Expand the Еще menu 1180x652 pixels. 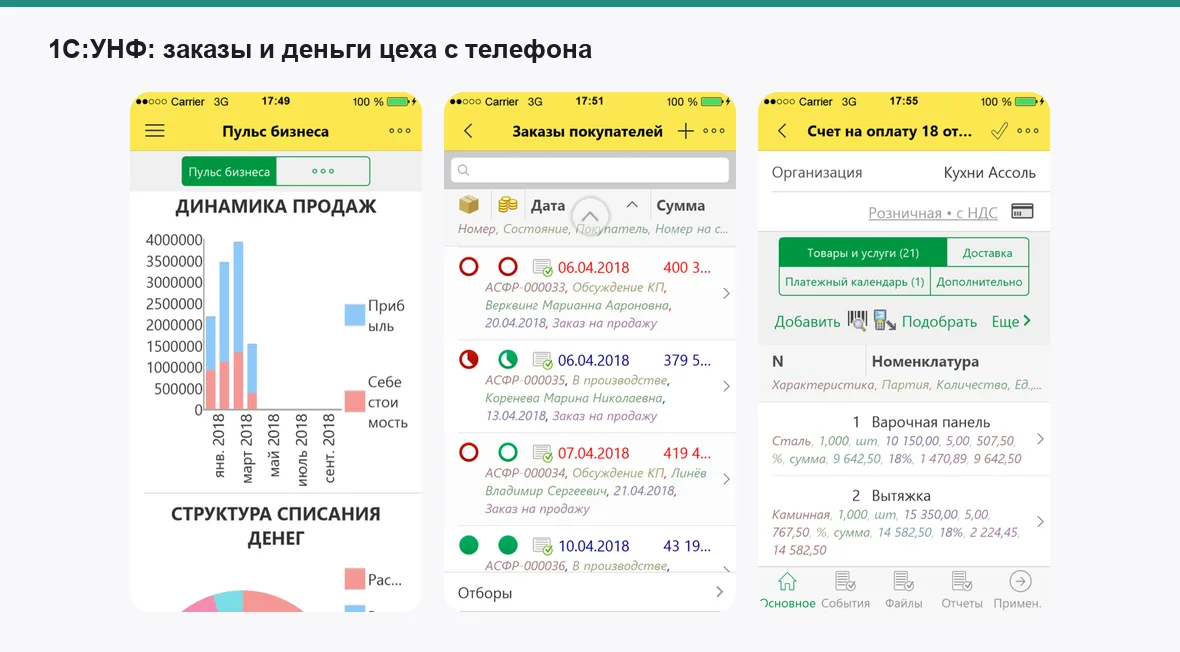pos(1011,321)
